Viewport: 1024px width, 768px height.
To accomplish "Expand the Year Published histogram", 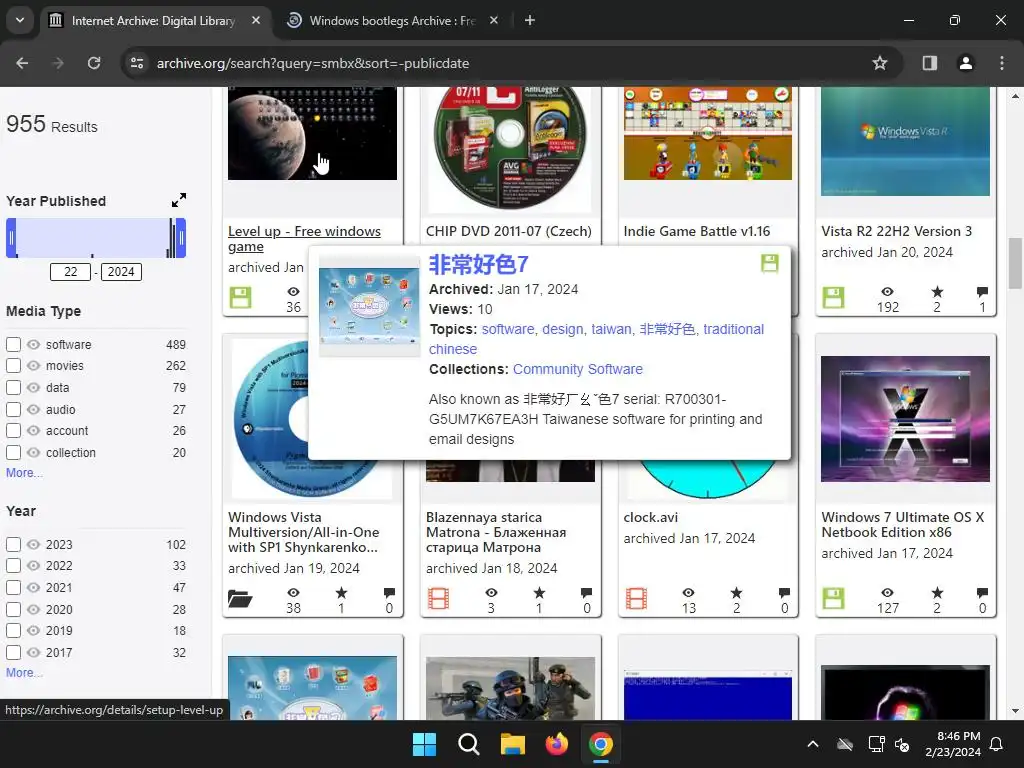I will pos(179,200).
